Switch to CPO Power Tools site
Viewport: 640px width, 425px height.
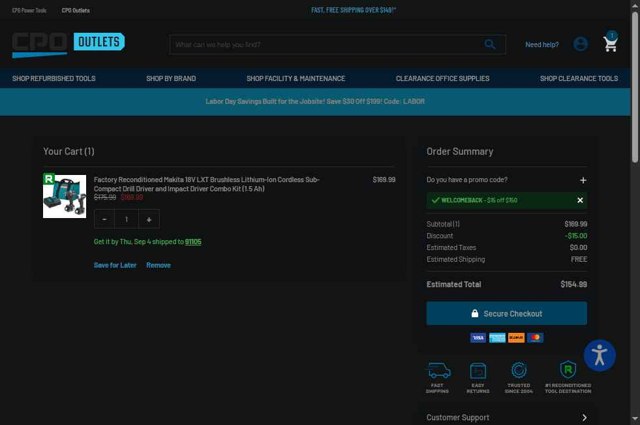pos(29,10)
